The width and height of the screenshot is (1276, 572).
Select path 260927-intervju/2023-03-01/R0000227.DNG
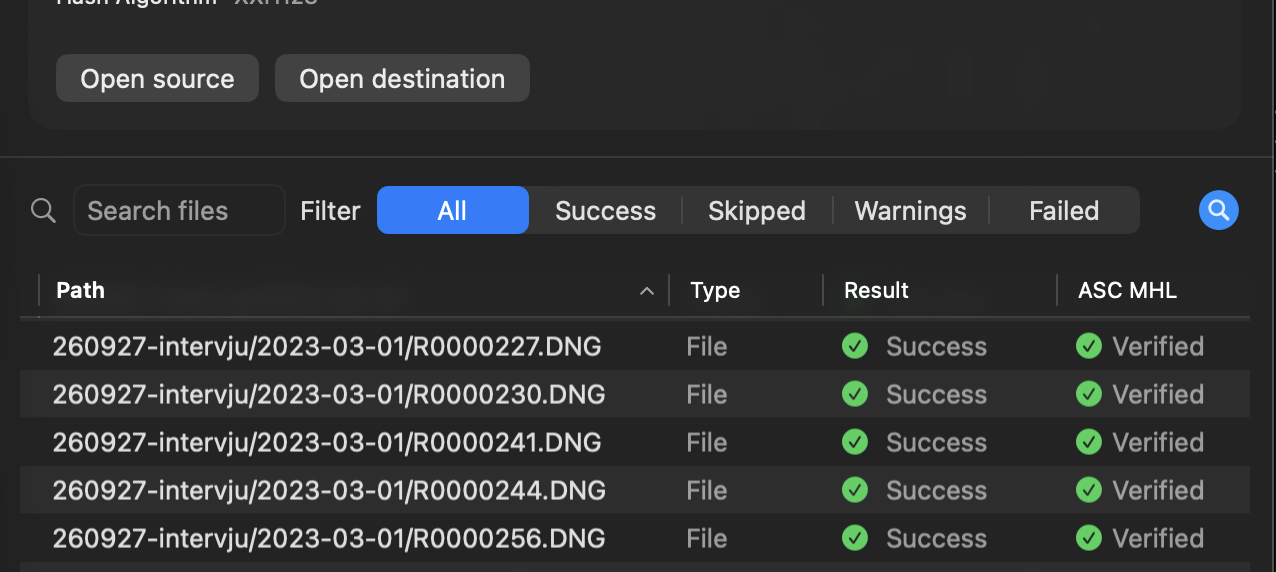327,346
